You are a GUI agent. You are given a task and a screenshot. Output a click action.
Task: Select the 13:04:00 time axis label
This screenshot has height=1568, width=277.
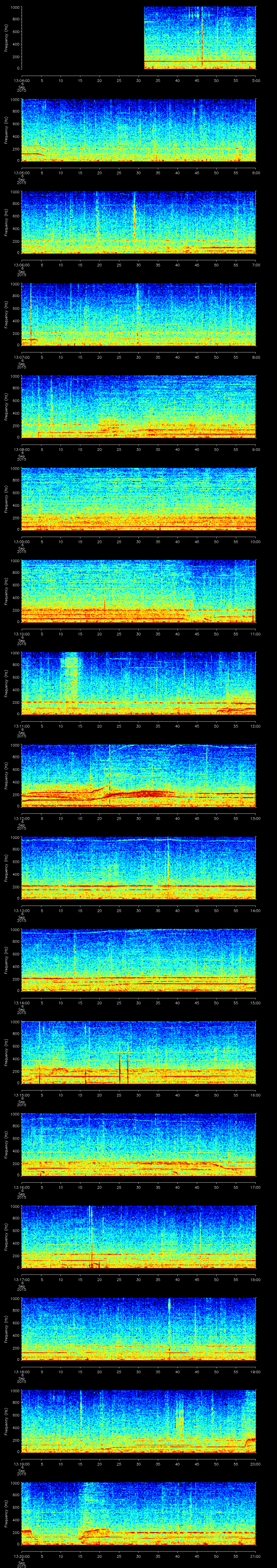pyautogui.click(x=21, y=80)
